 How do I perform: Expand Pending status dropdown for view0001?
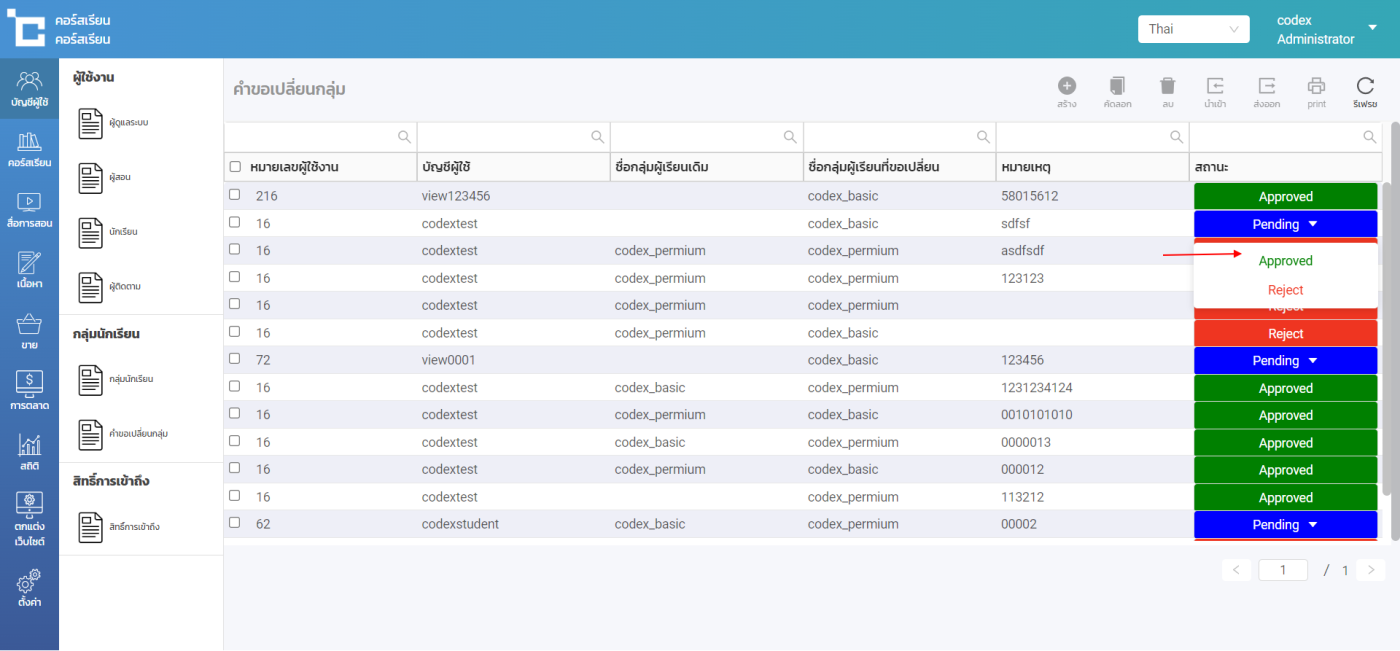click(1285, 361)
